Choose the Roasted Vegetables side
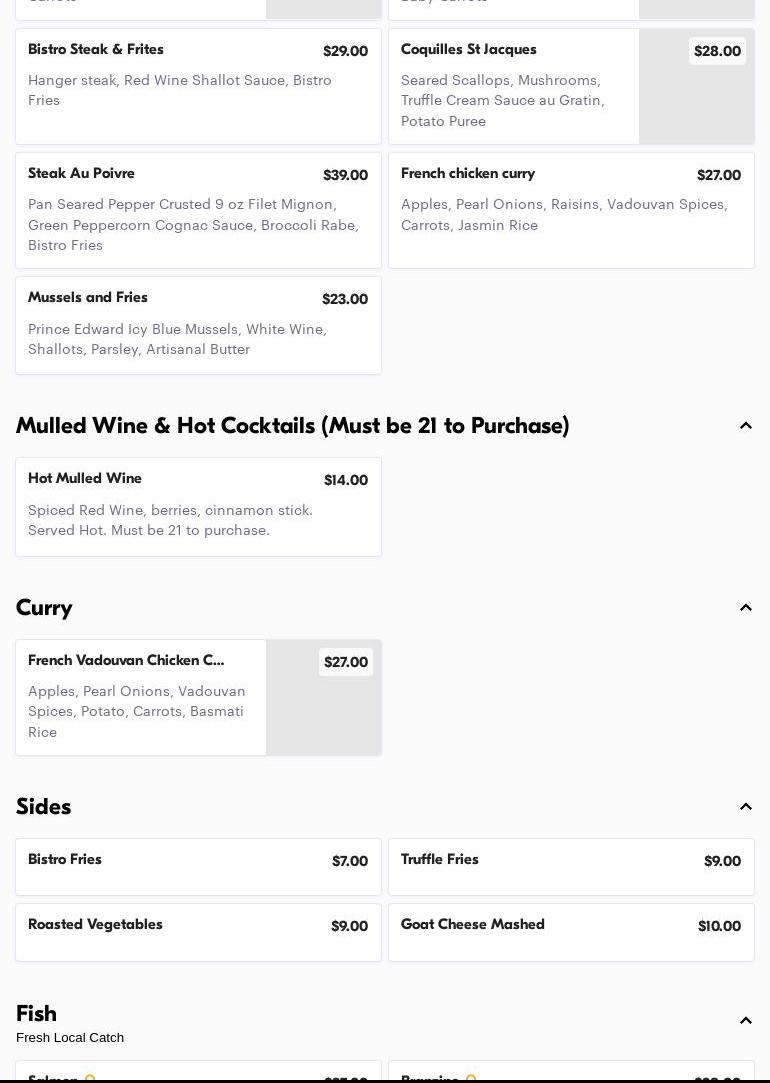The width and height of the screenshot is (770, 1083). (198, 932)
